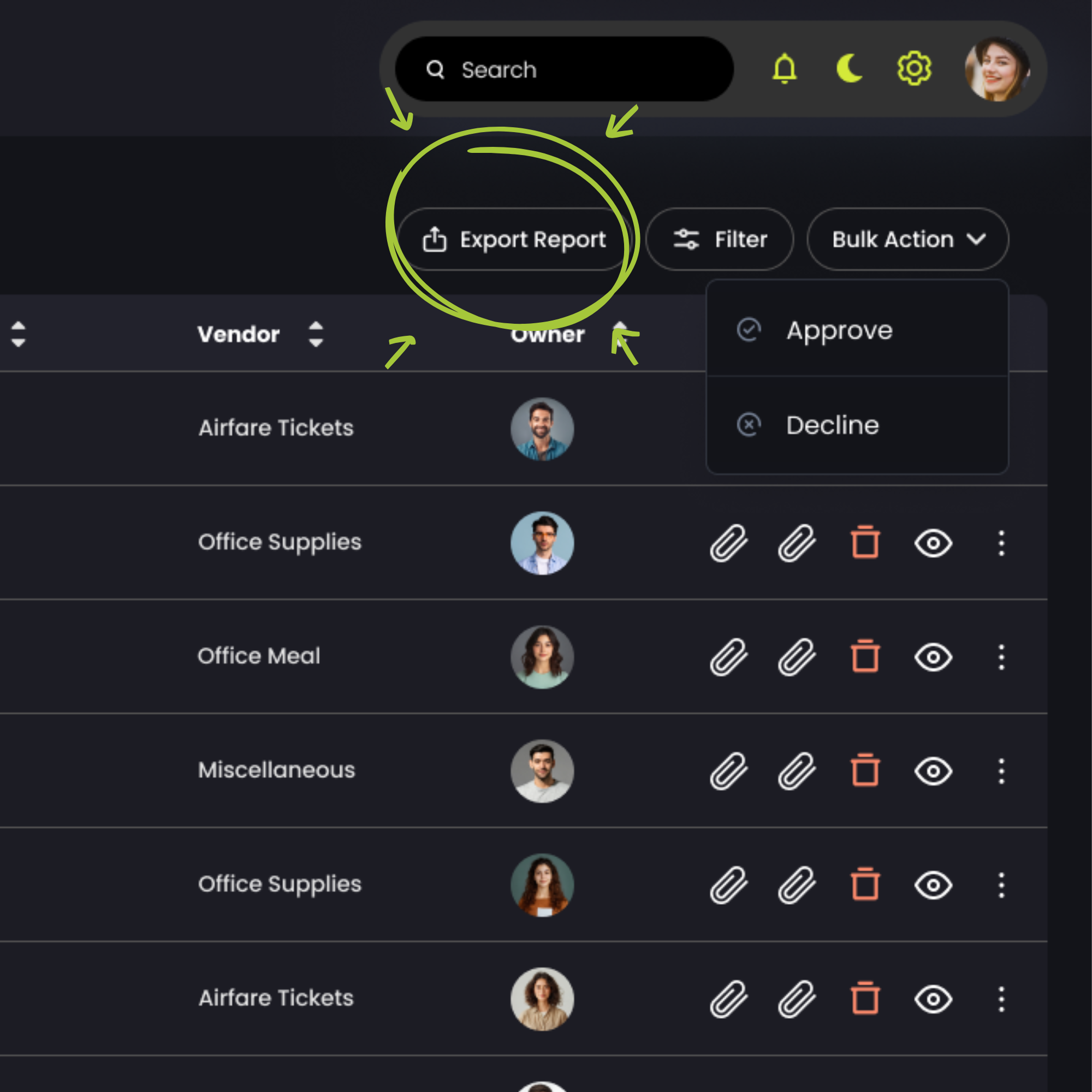Select Approve from the bulk action menu
Viewport: 1092px width, 1092px height.
point(839,330)
